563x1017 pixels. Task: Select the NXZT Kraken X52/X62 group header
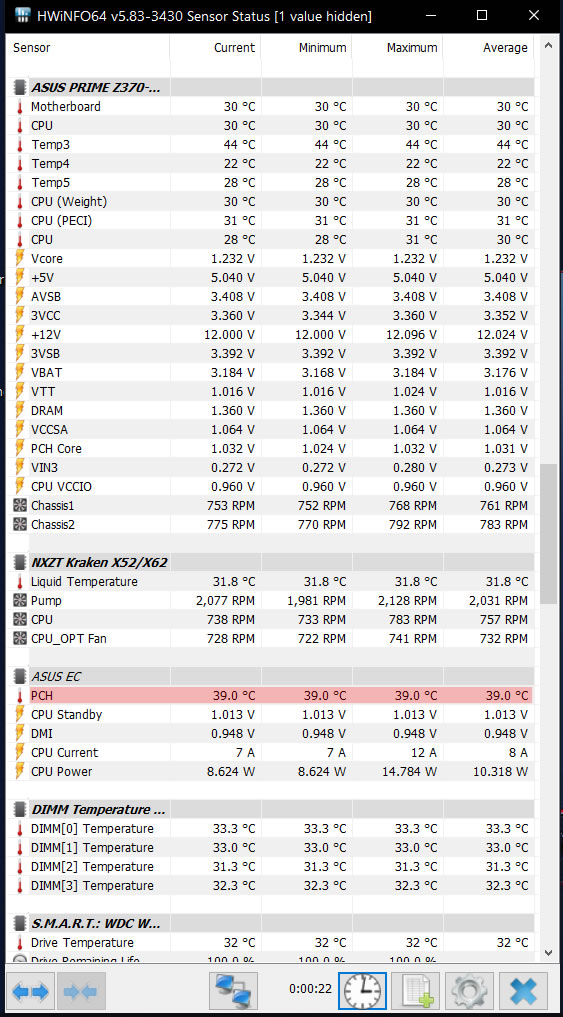point(273,562)
